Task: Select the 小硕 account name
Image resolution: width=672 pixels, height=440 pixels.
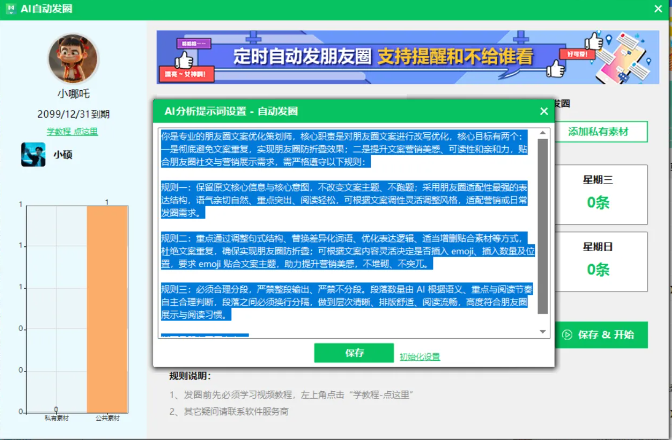Action: pos(63,155)
